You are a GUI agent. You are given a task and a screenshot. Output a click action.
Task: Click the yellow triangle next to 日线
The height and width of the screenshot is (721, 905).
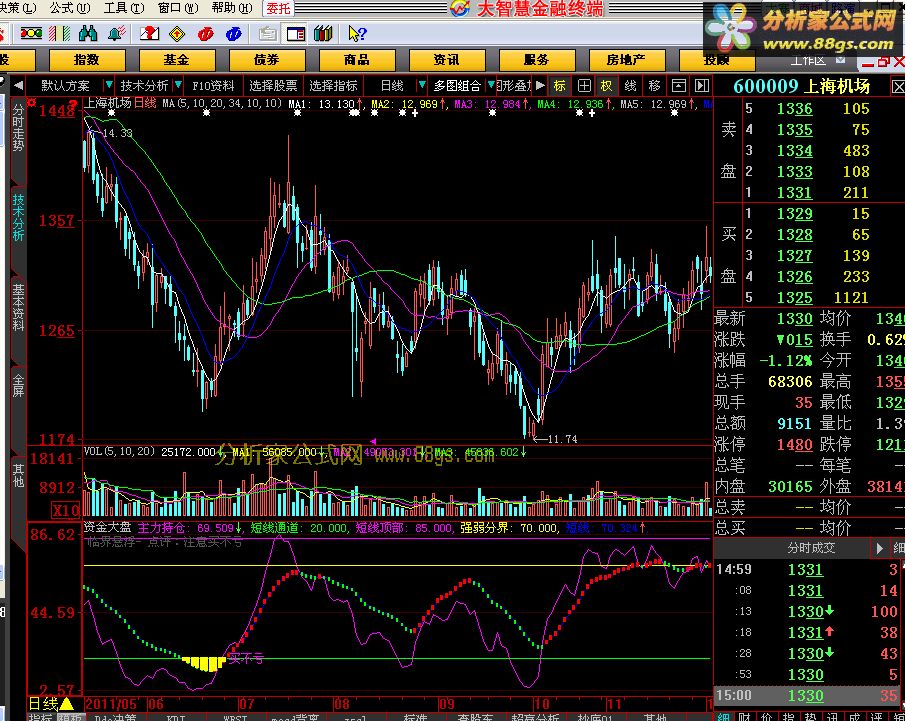point(66,704)
